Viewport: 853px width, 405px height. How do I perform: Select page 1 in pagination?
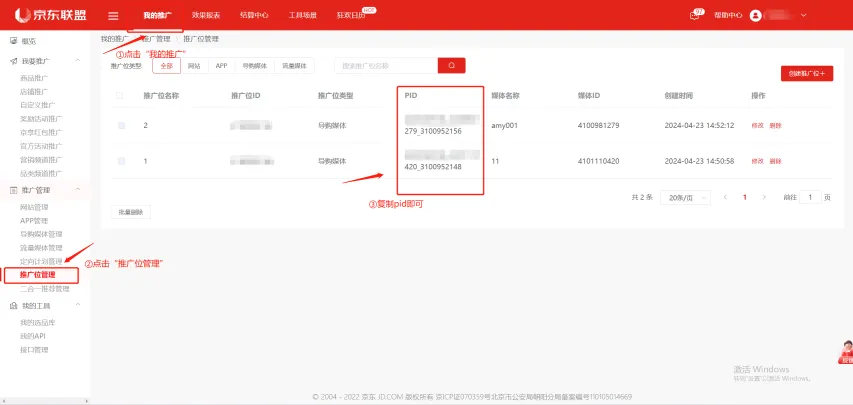(745, 197)
